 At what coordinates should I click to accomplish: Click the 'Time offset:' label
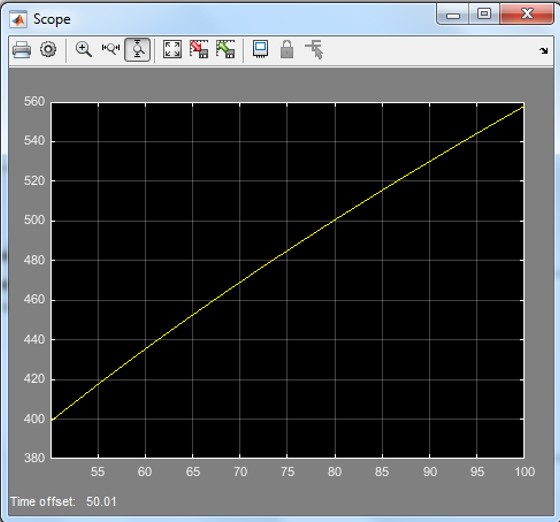(x=43, y=502)
